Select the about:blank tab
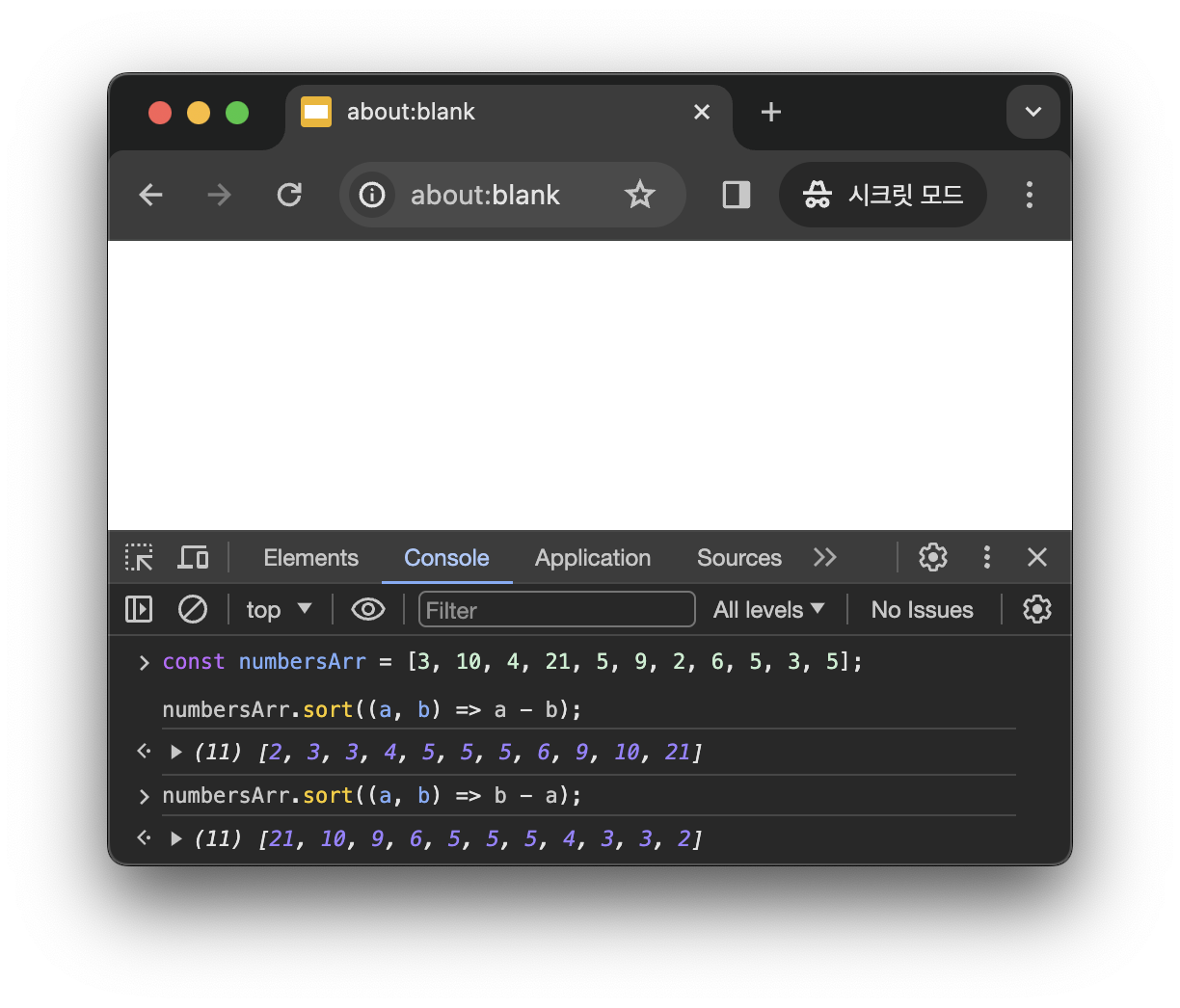The width and height of the screenshot is (1180, 1008). (508, 114)
